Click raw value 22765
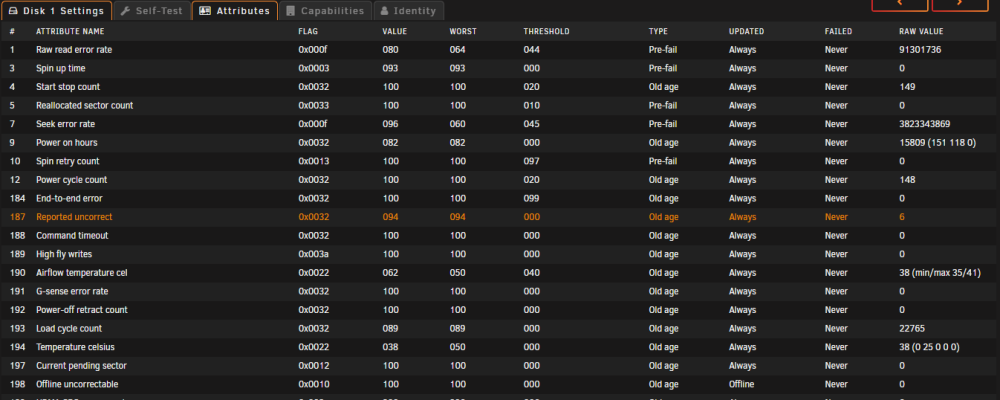The image size is (1000, 400). 911,329
